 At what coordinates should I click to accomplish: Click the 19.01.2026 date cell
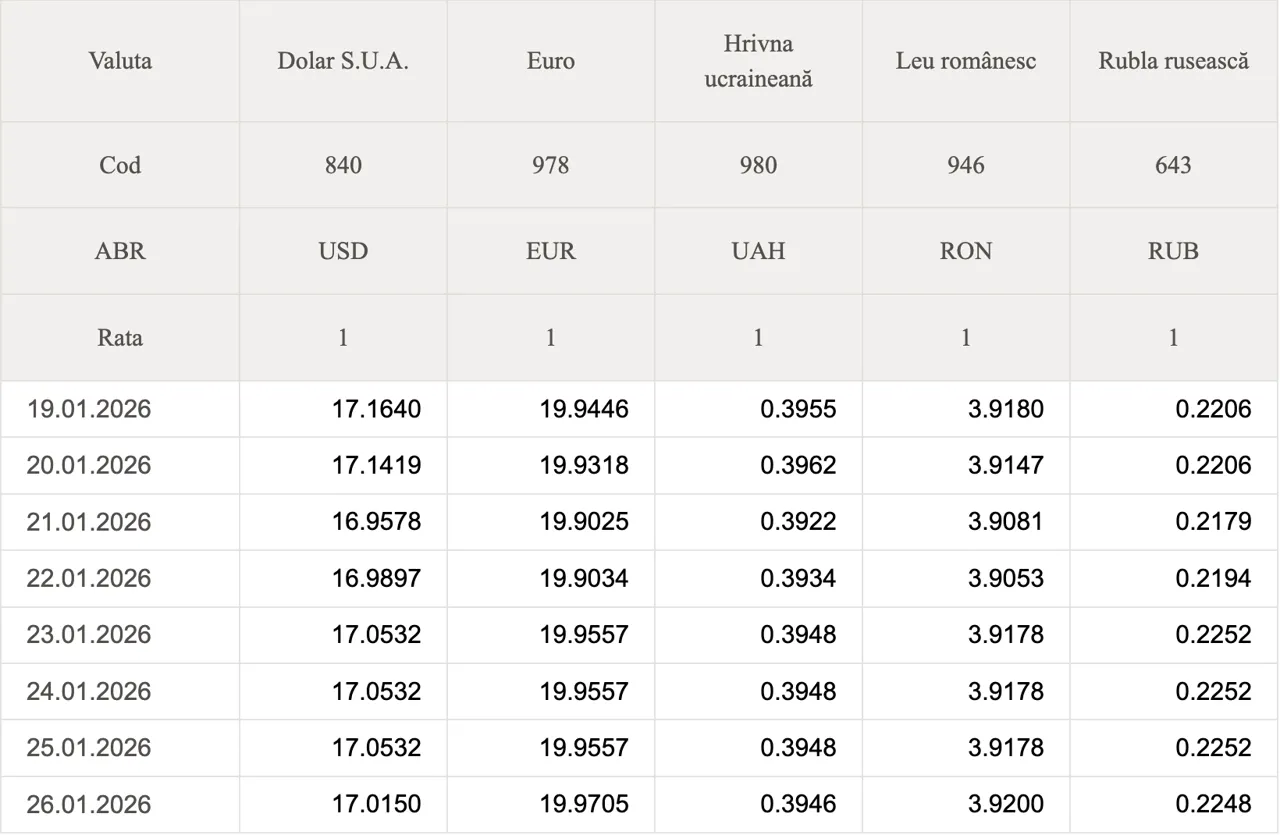[x=89, y=409]
